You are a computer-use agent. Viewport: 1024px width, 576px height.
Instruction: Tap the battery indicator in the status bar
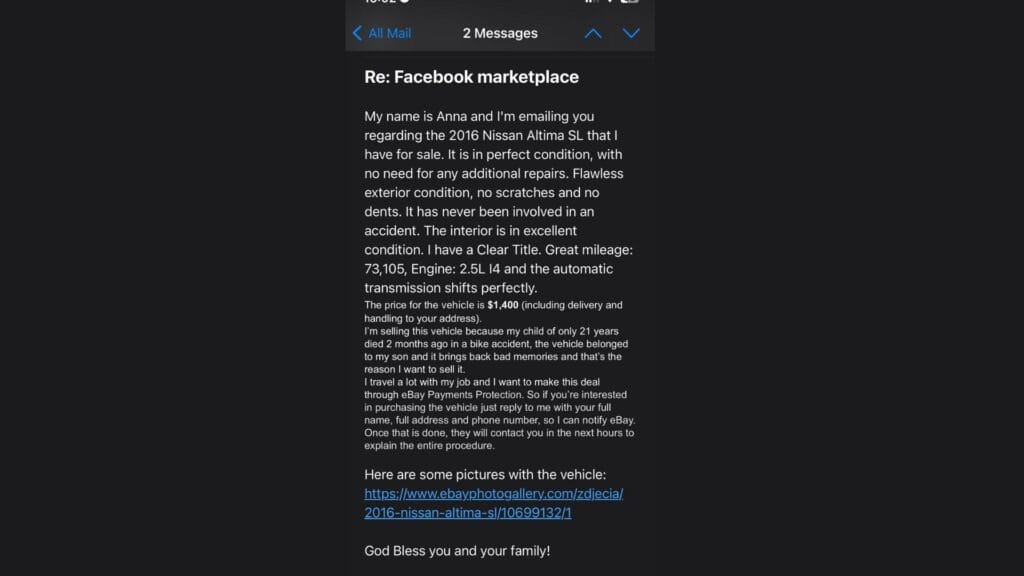pos(632,4)
